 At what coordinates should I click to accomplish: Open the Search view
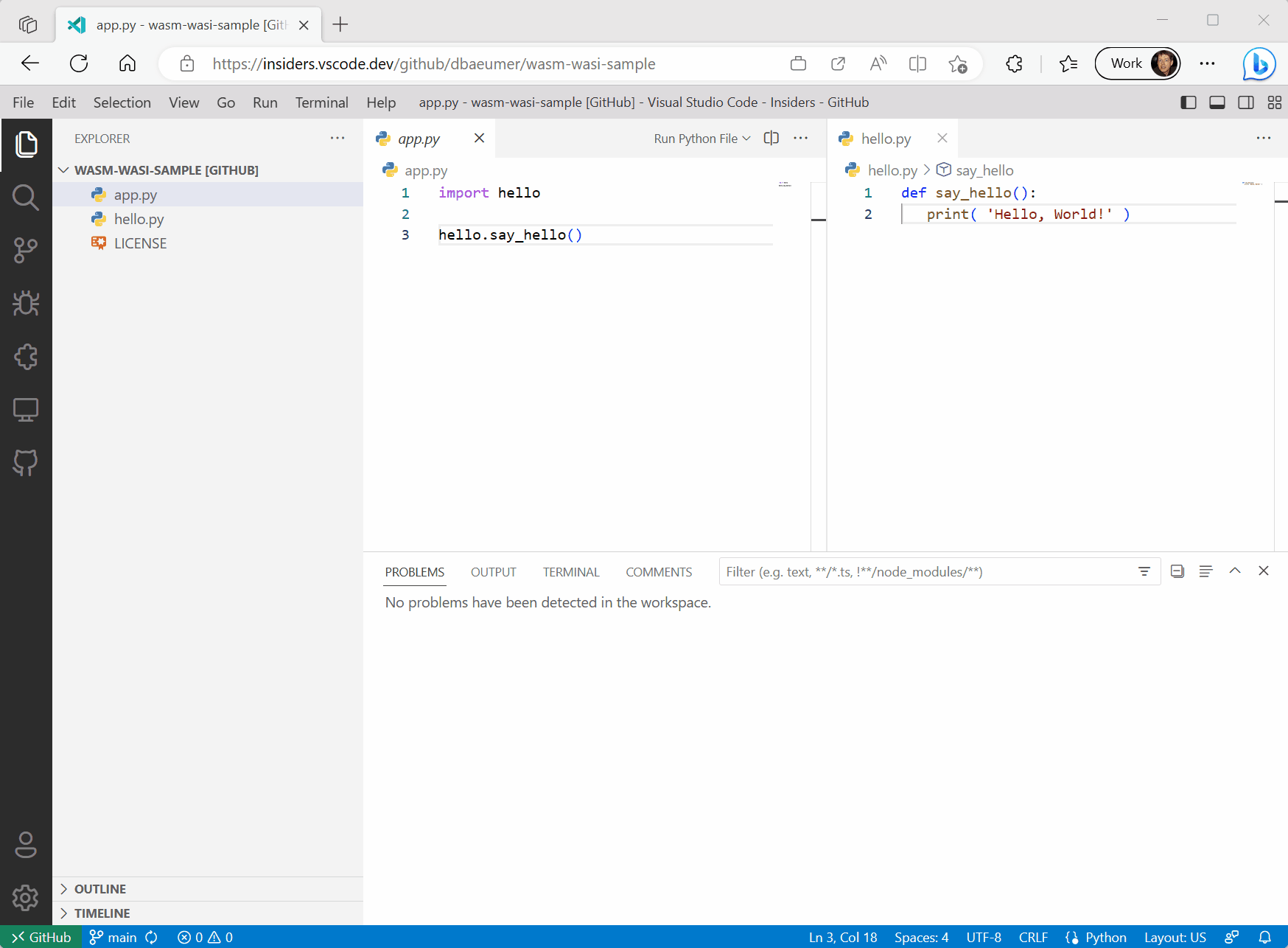point(27,198)
